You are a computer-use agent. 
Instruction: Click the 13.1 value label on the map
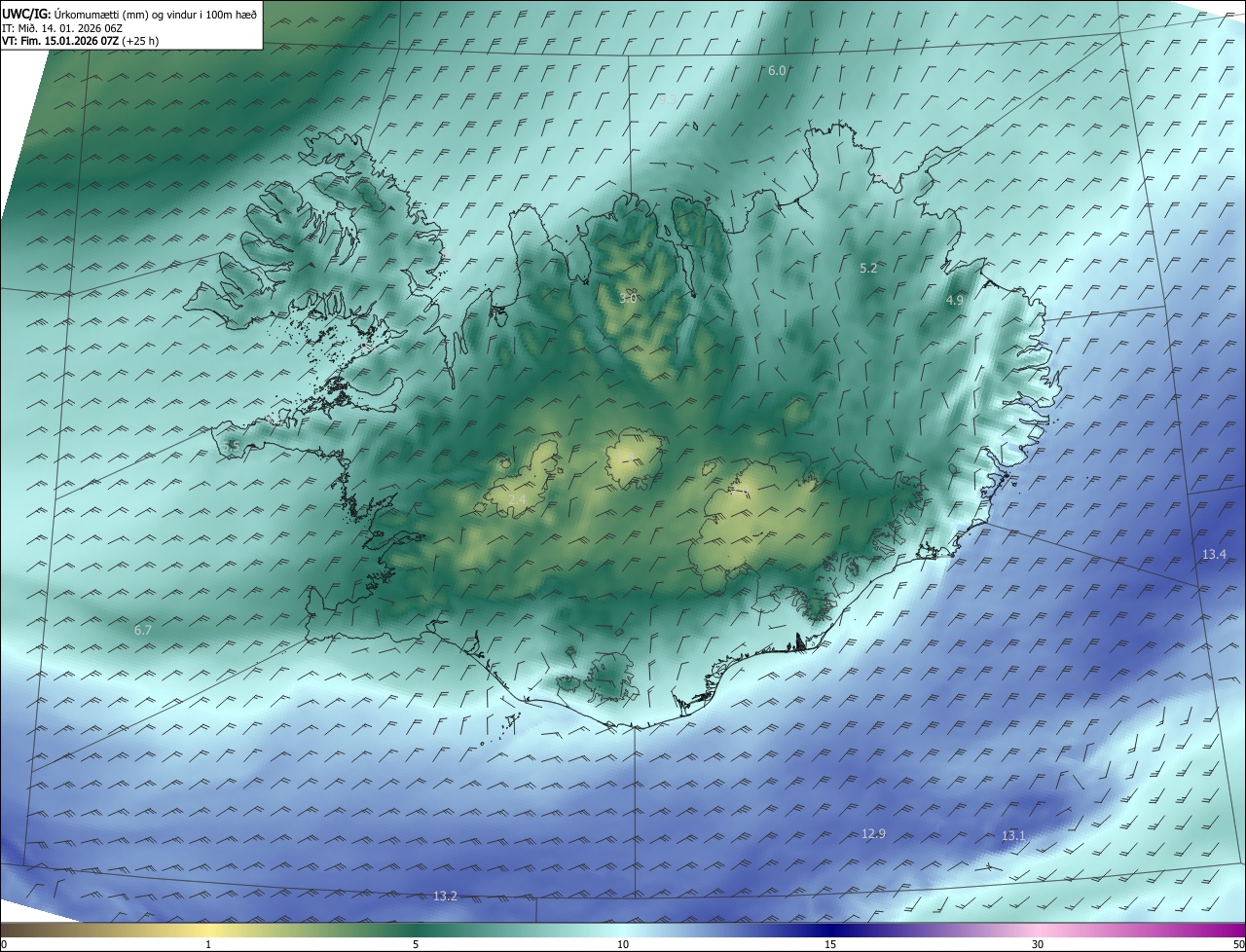pyautogui.click(x=1013, y=836)
